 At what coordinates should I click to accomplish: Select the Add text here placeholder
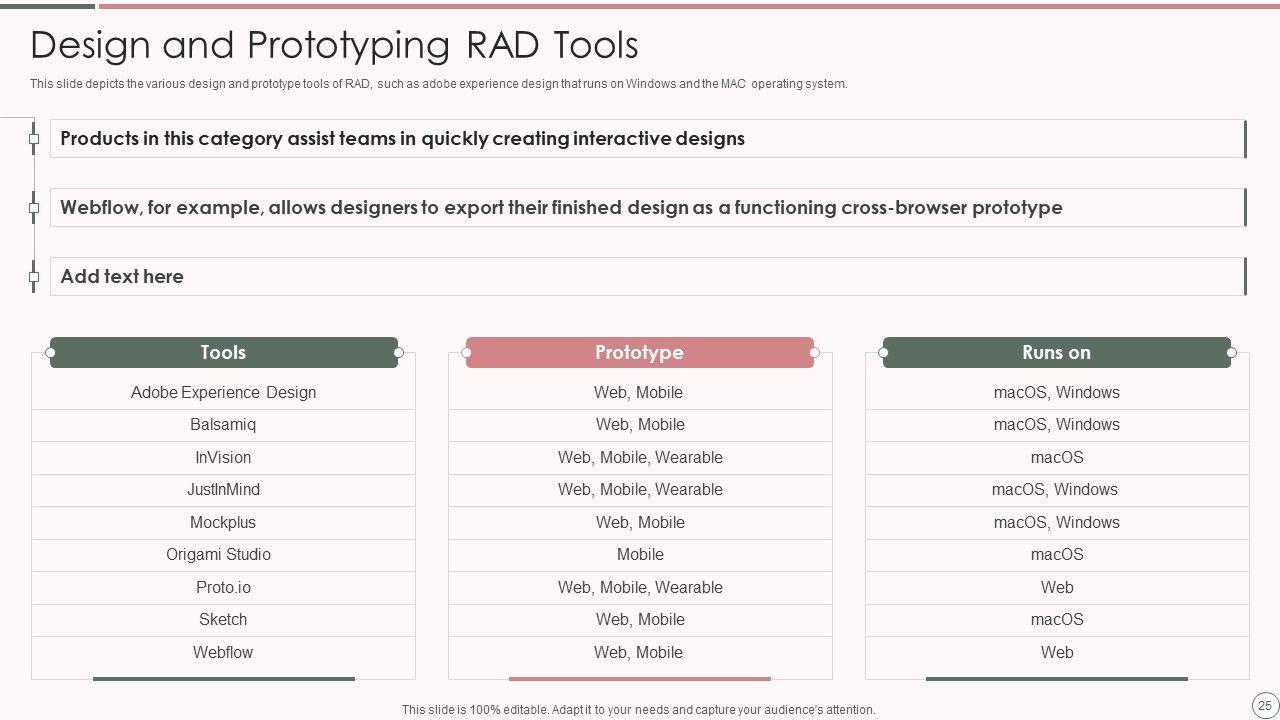pyautogui.click(x=122, y=277)
